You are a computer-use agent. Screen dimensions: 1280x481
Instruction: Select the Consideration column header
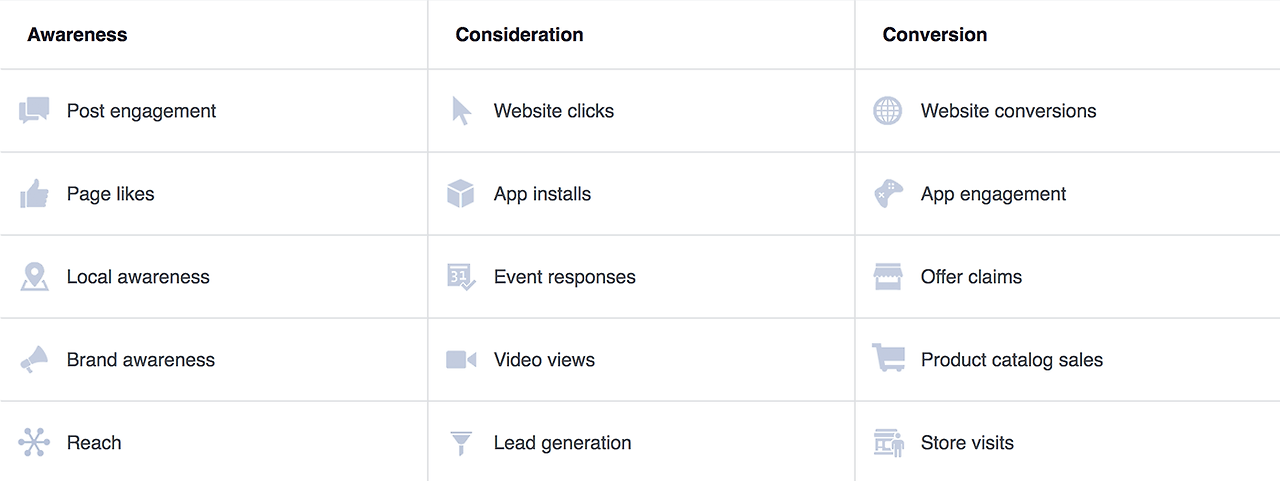tap(519, 35)
